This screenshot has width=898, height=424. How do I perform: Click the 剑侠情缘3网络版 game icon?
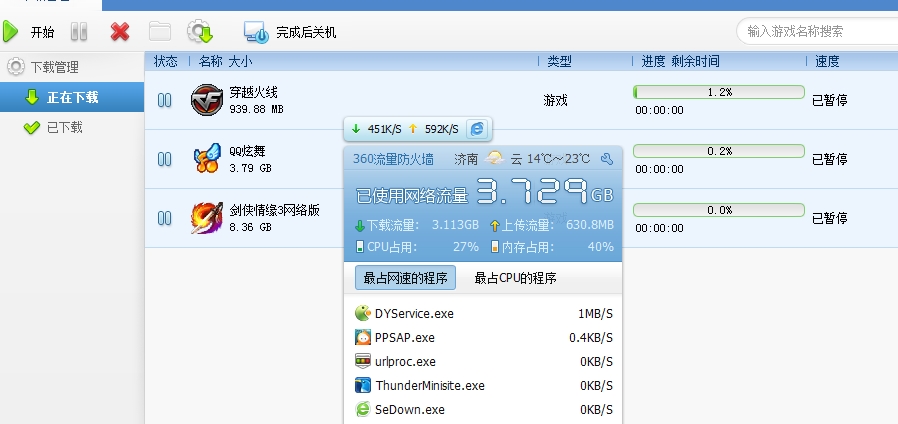207,218
